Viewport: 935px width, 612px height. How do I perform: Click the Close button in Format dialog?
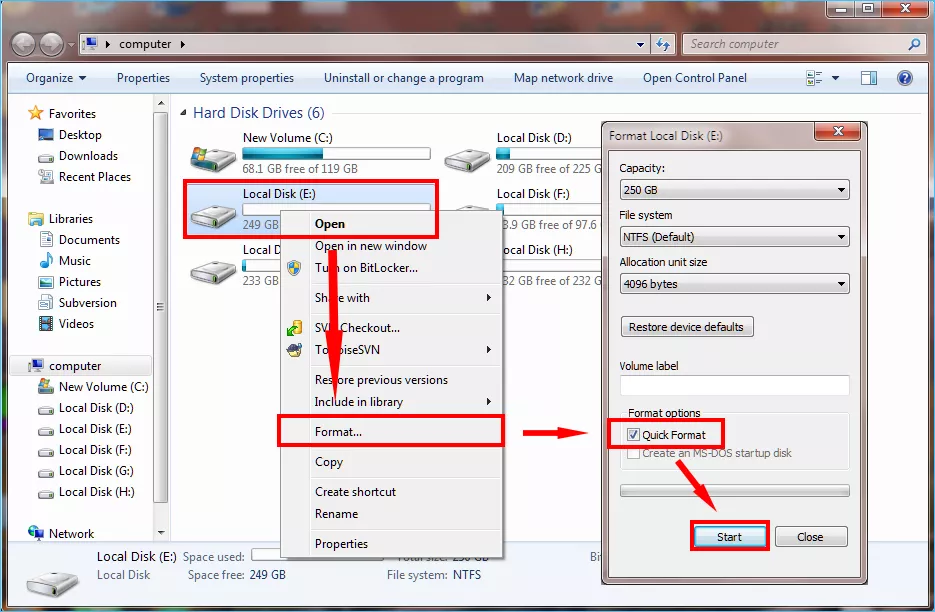point(810,537)
